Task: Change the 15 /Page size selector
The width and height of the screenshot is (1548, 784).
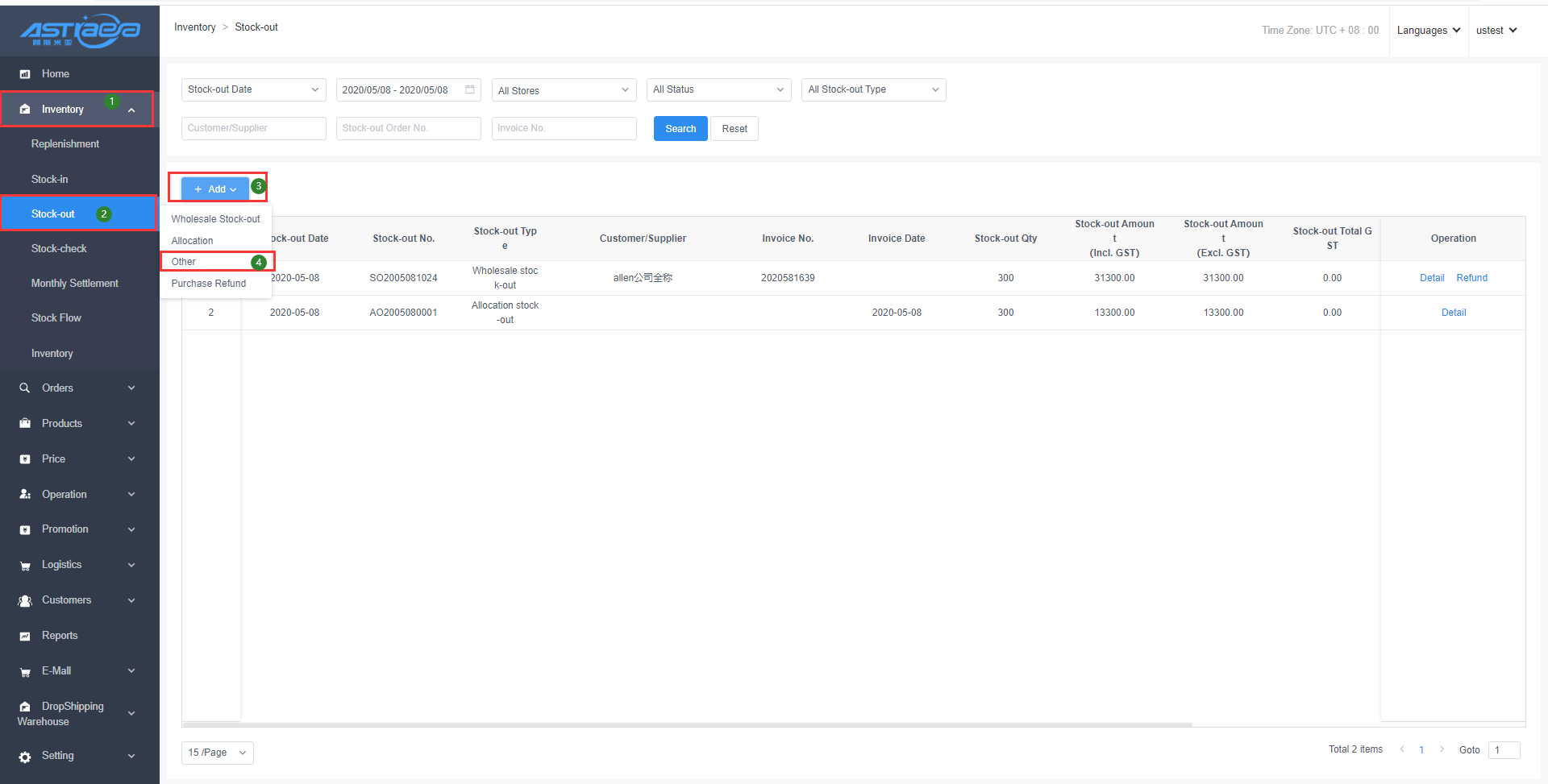Action: coord(217,753)
